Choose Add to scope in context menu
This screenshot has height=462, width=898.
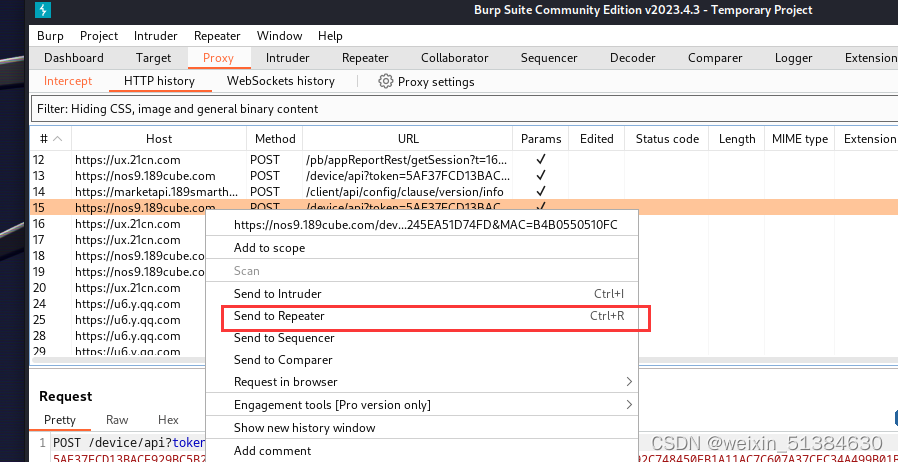pyautogui.click(x=422, y=248)
